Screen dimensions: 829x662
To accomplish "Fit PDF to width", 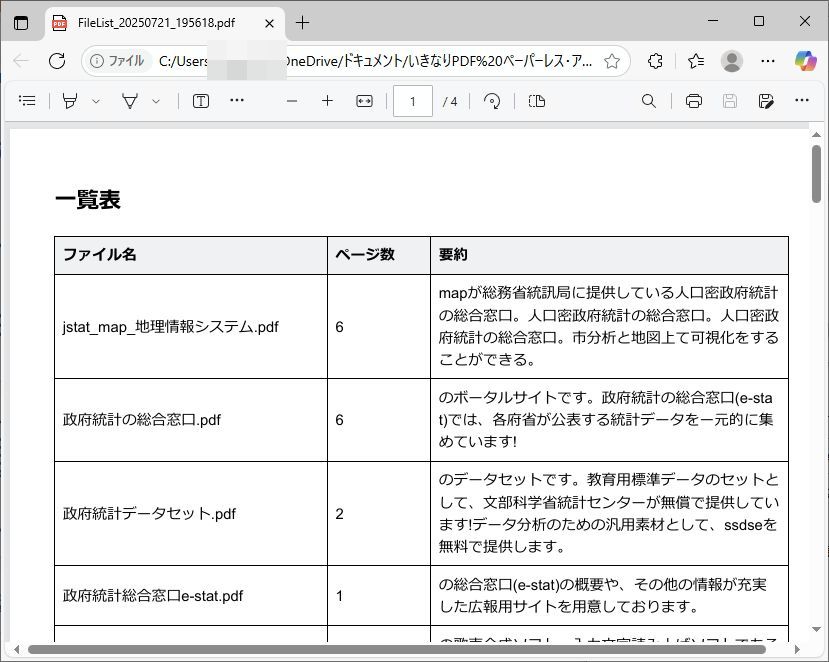I will [364, 101].
